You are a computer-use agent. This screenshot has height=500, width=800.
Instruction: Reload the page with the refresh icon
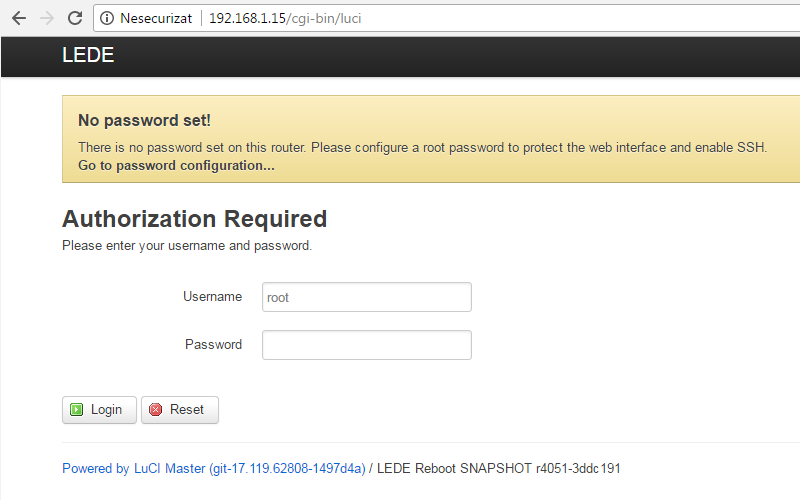pos(75,18)
